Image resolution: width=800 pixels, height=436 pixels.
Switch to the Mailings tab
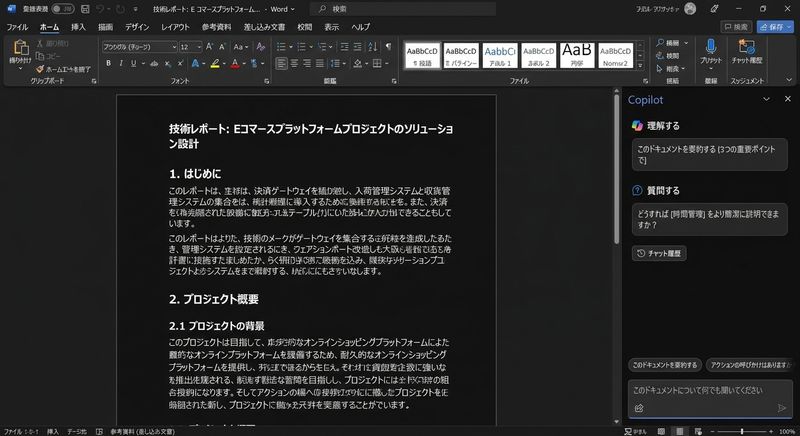(x=264, y=27)
